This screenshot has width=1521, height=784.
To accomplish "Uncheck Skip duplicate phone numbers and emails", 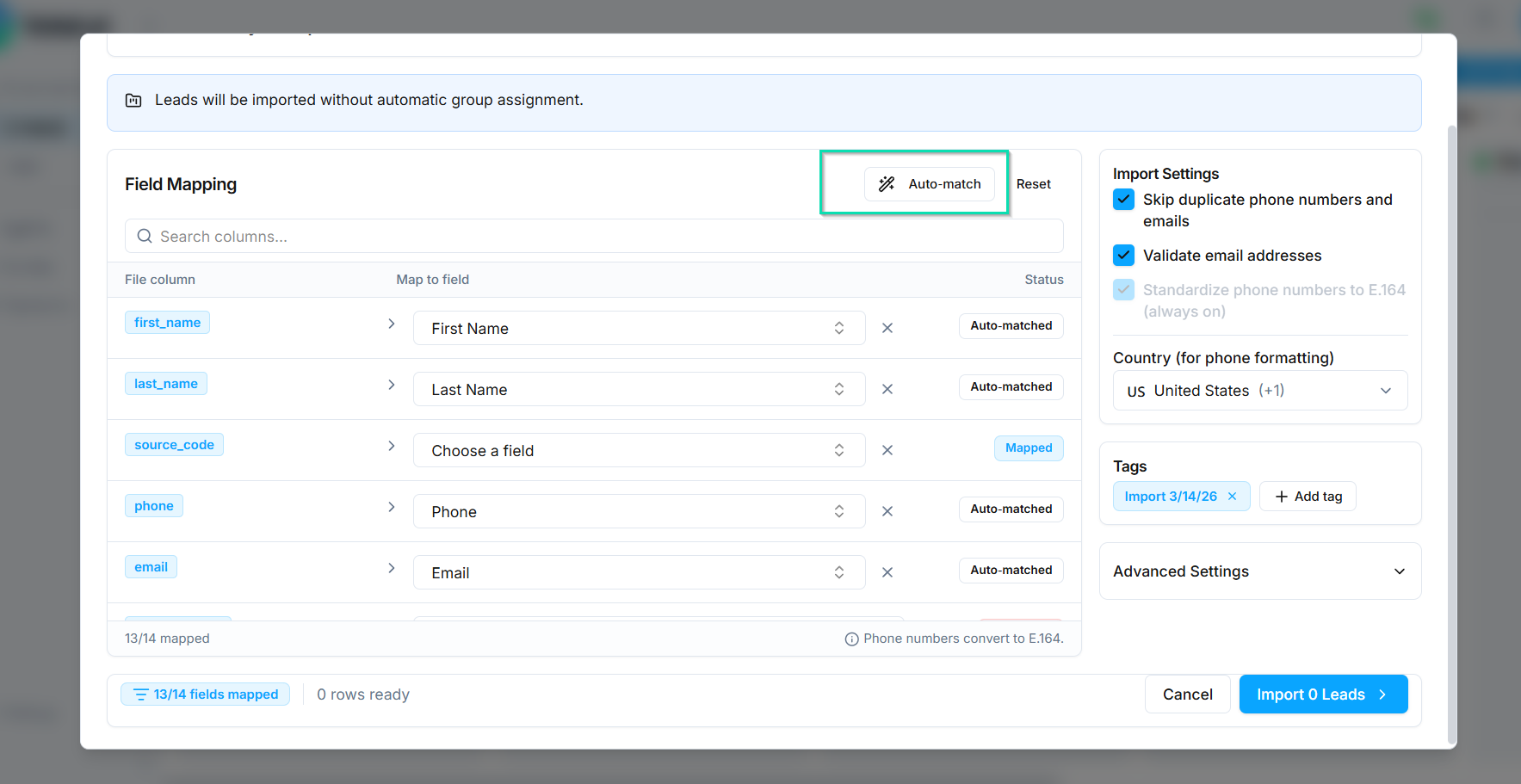I will [1123, 200].
